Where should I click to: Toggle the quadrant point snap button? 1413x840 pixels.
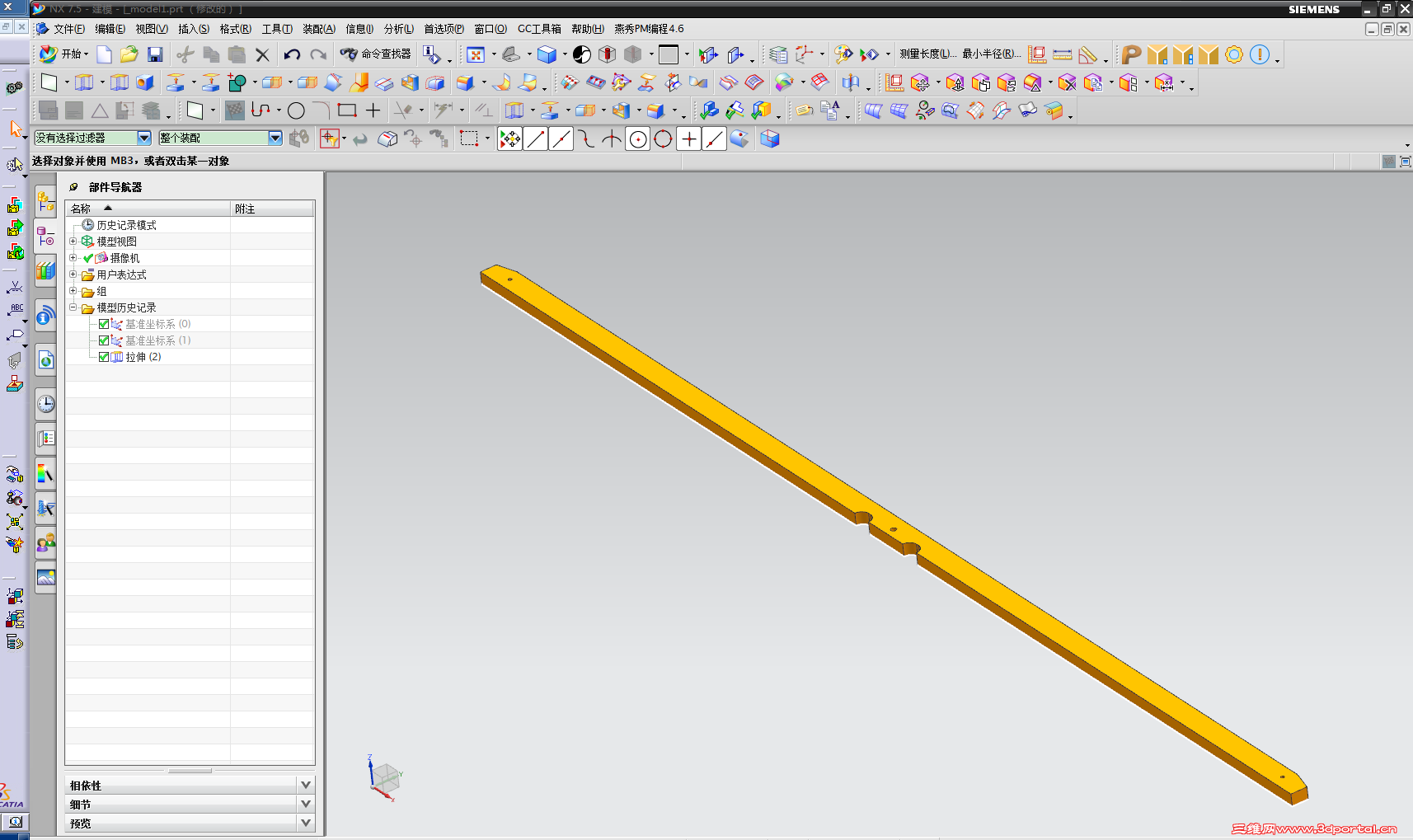pyautogui.click(x=663, y=138)
